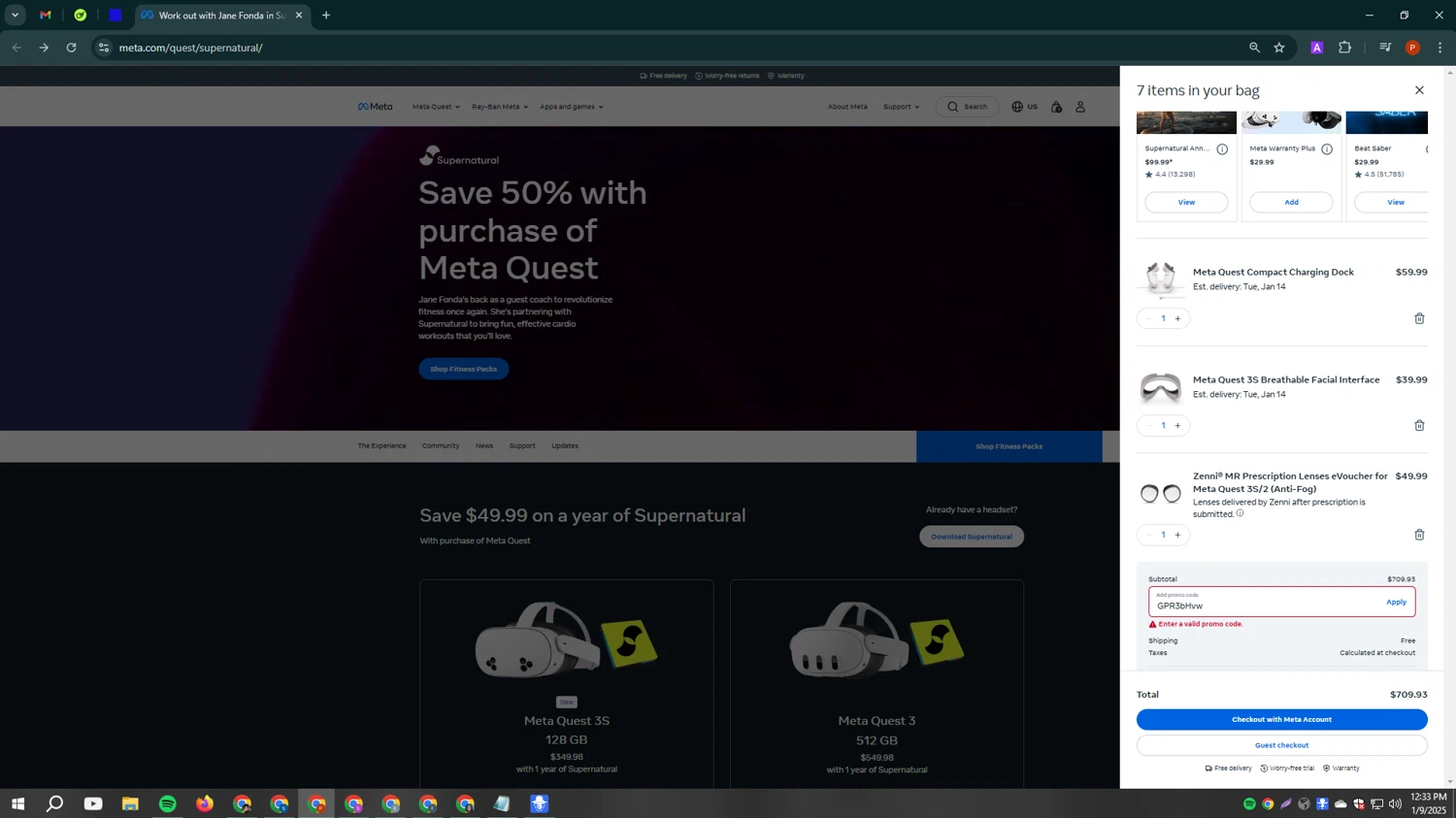
Task: Open the Chrome profile avatar
Action: [1412, 48]
